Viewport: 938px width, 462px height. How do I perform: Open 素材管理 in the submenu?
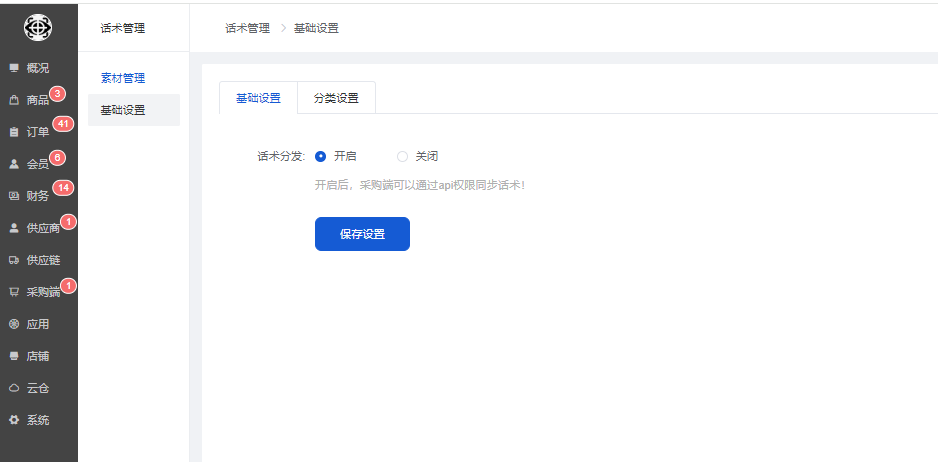coord(123,78)
